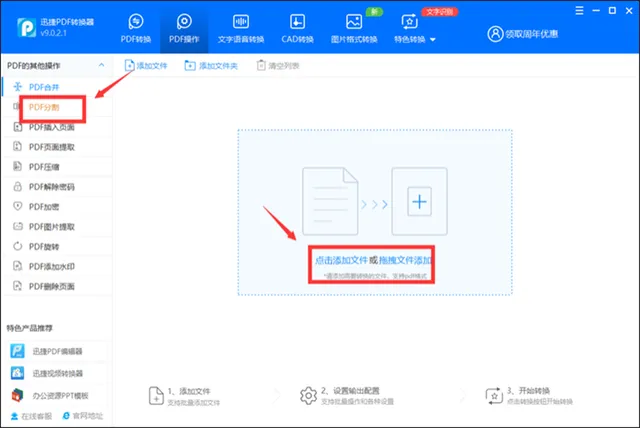
Task: Select PDF页面提取 in sidebar
Action: pos(57,147)
